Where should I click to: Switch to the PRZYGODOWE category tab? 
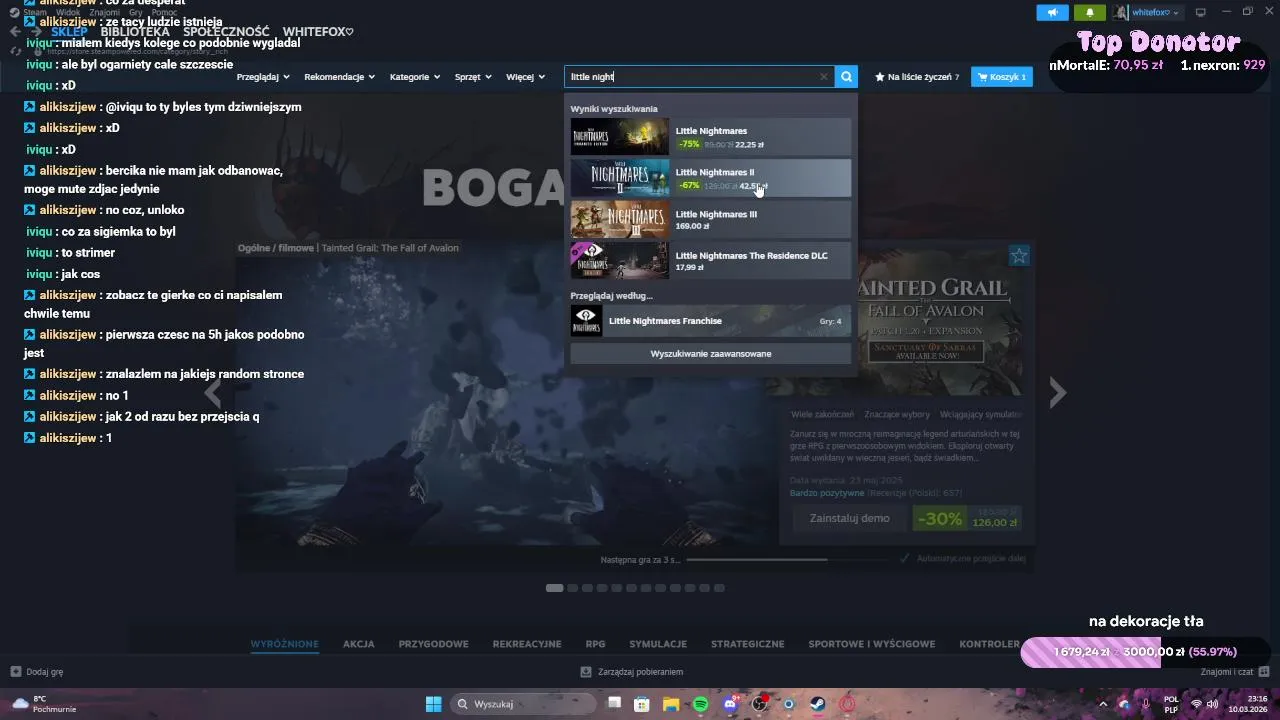(433, 644)
